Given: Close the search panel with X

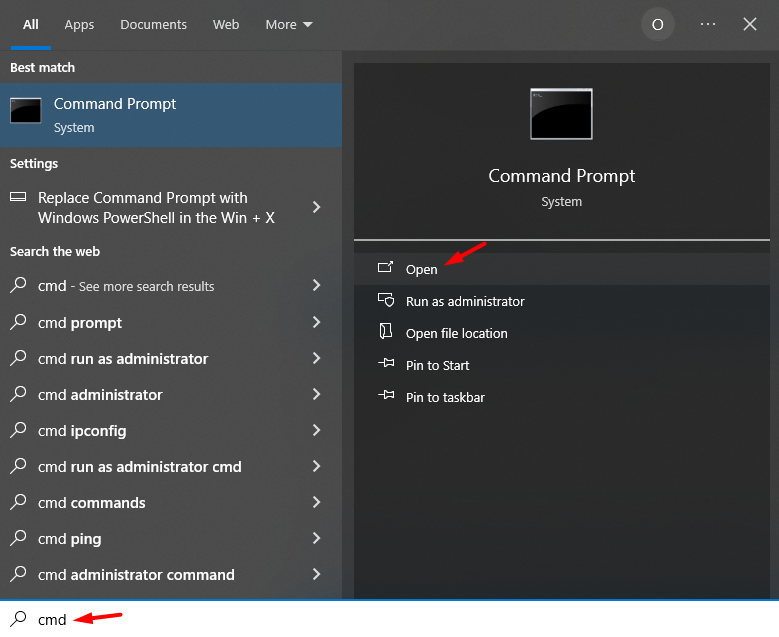Looking at the screenshot, I should (750, 24).
